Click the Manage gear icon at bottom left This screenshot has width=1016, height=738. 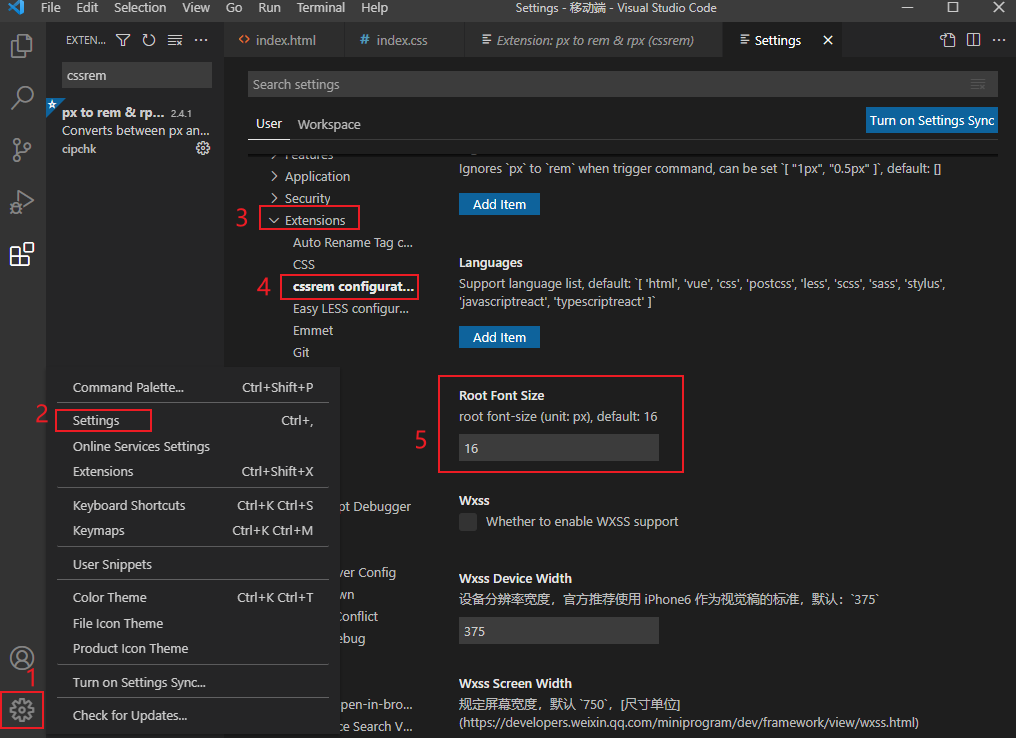pyautogui.click(x=22, y=710)
